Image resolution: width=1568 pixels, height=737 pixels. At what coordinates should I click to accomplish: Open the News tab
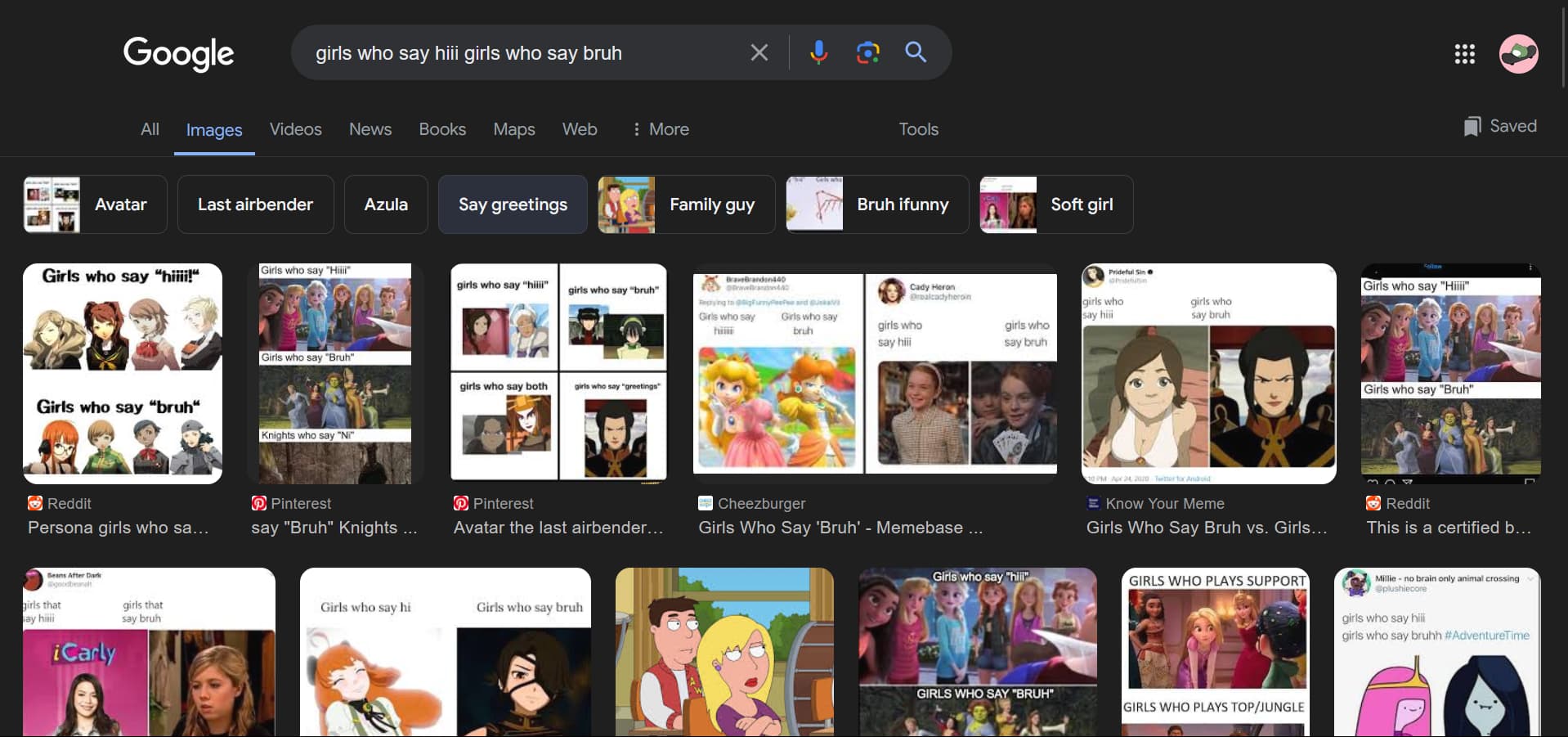click(x=370, y=129)
